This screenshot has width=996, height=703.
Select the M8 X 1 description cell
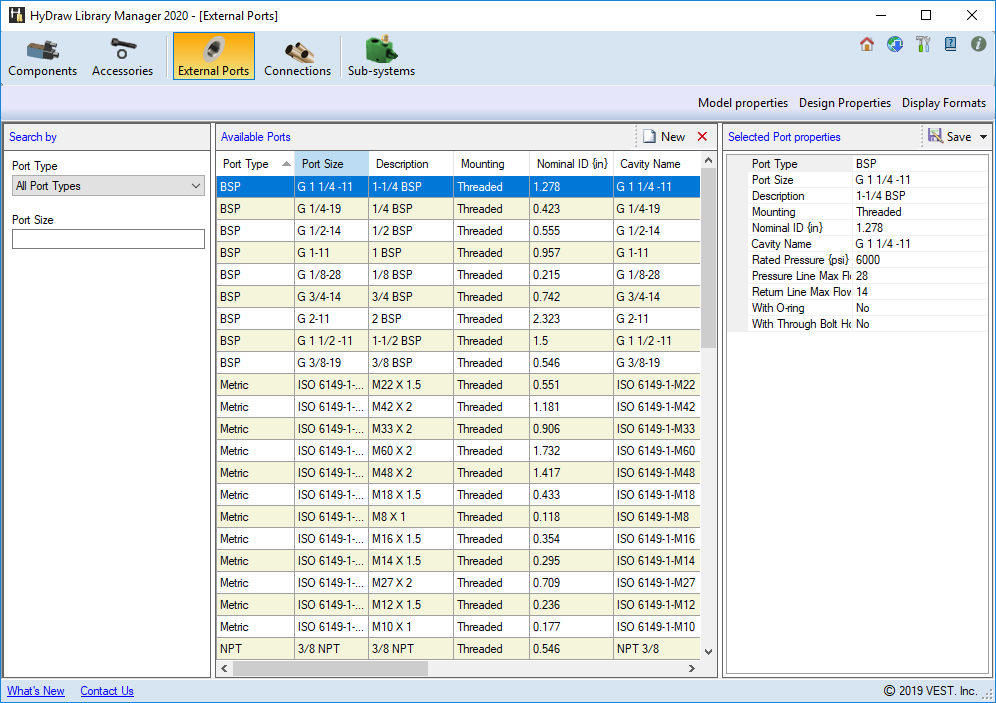coord(411,517)
